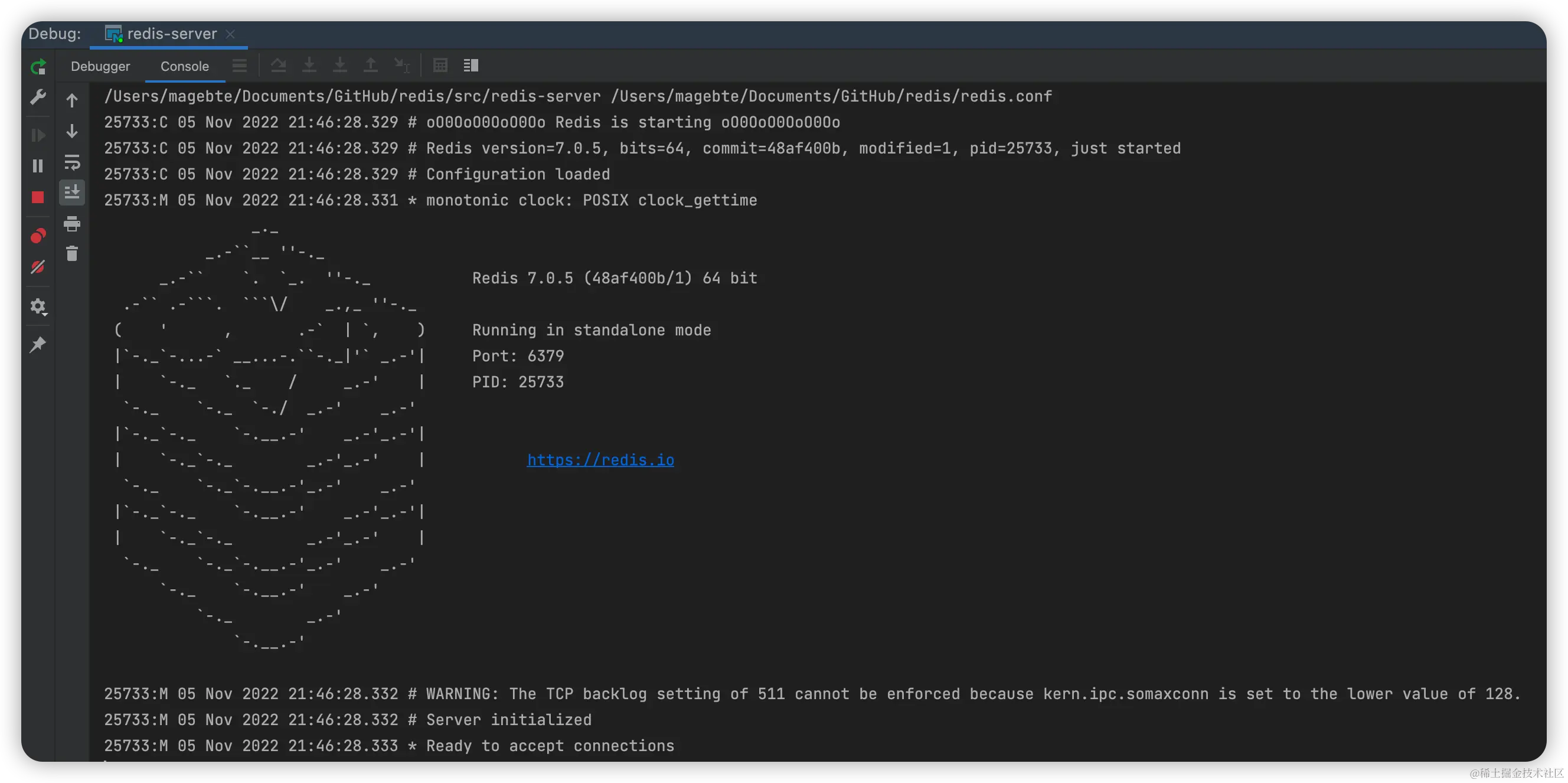Click the Step Out icon
This screenshot has height=783, width=1568.
point(370,66)
